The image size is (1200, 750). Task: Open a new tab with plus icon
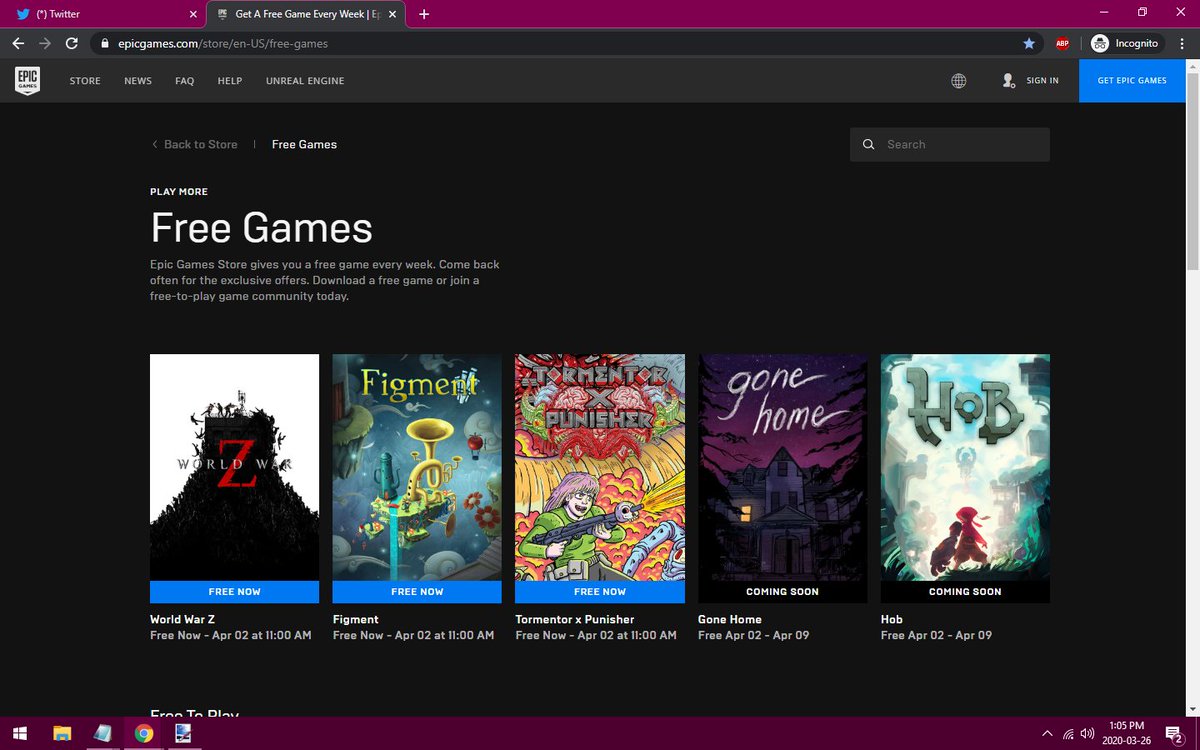424,14
